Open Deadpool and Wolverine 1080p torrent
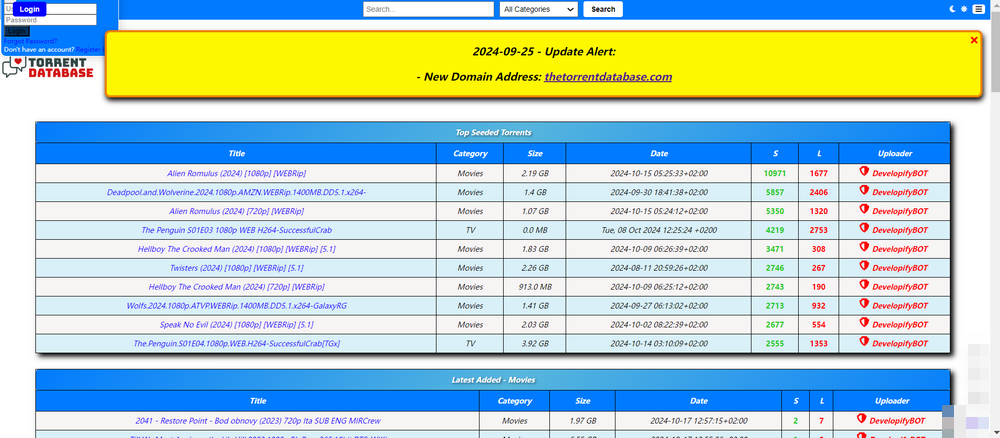 click(237, 192)
